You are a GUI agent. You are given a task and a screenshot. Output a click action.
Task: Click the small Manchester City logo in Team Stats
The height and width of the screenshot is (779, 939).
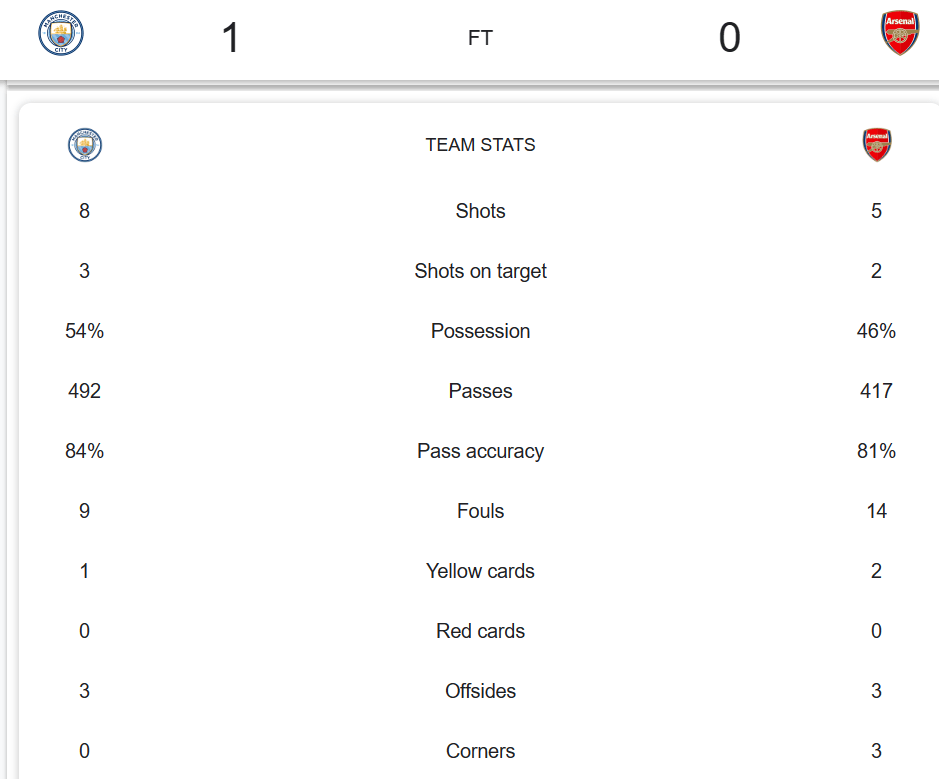click(x=85, y=145)
